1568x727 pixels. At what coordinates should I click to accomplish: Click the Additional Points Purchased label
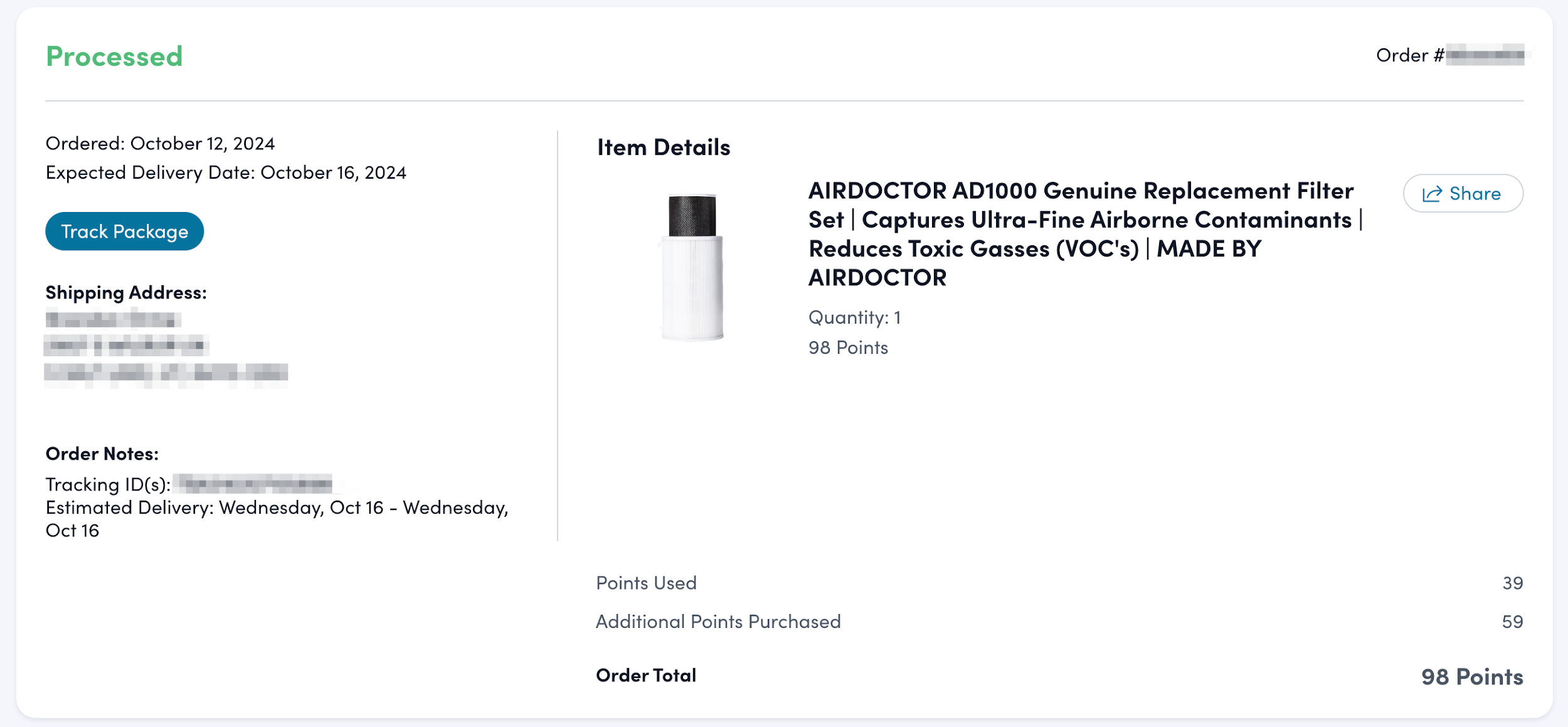click(718, 622)
